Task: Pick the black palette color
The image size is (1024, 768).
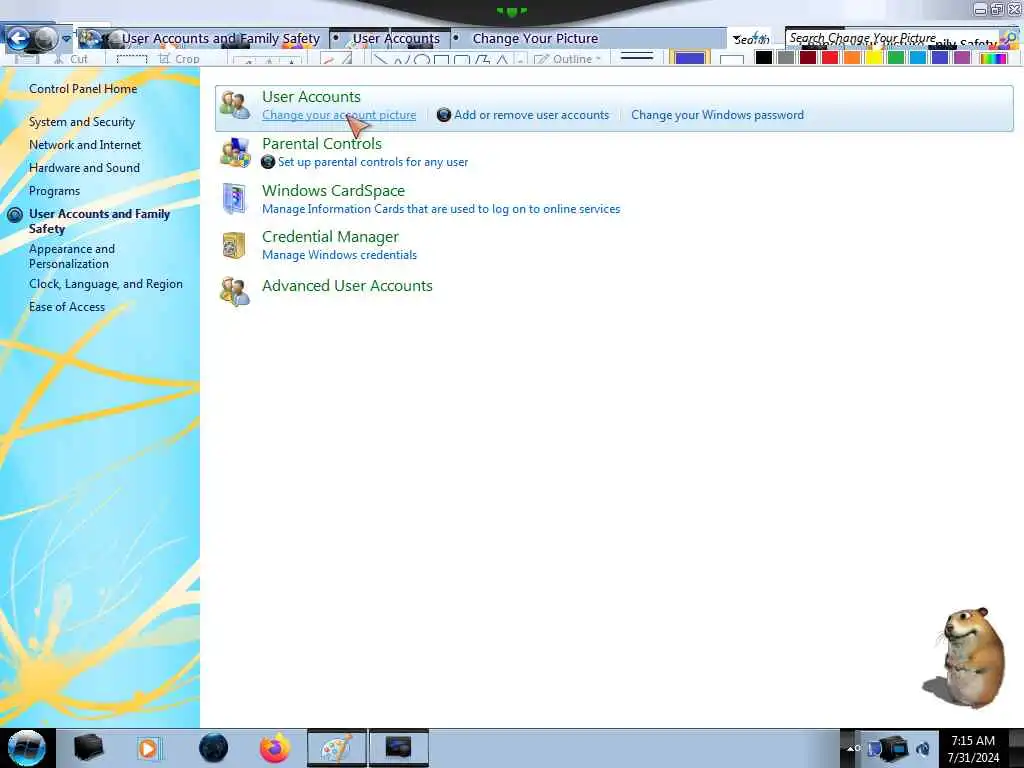Action: 763,57
